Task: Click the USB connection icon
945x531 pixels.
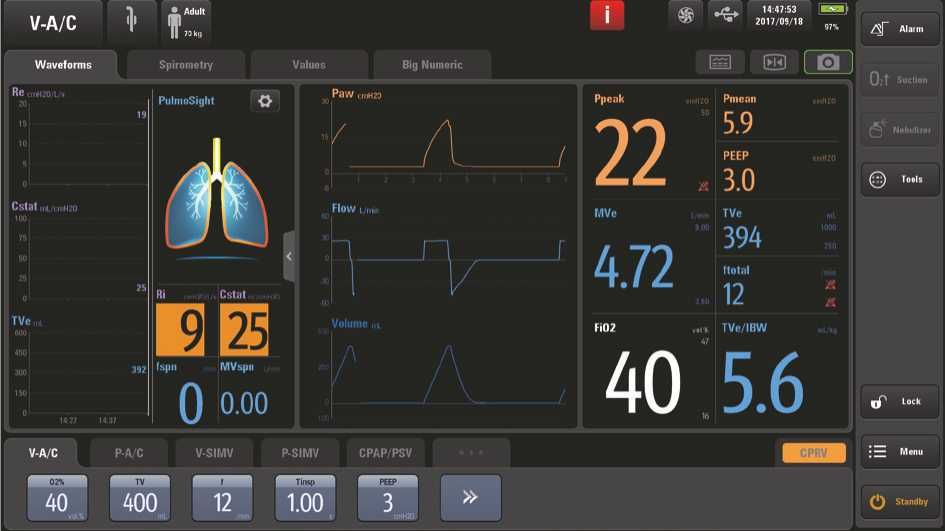Action: point(724,15)
